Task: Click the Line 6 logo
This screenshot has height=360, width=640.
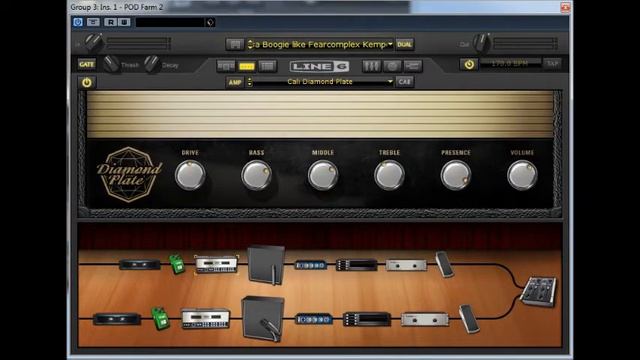Action: point(319,66)
